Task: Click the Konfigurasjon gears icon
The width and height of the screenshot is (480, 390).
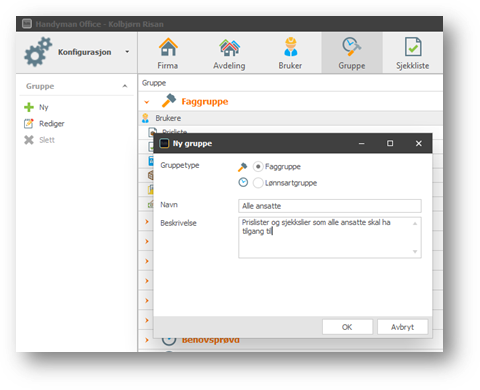Action: (x=38, y=52)
